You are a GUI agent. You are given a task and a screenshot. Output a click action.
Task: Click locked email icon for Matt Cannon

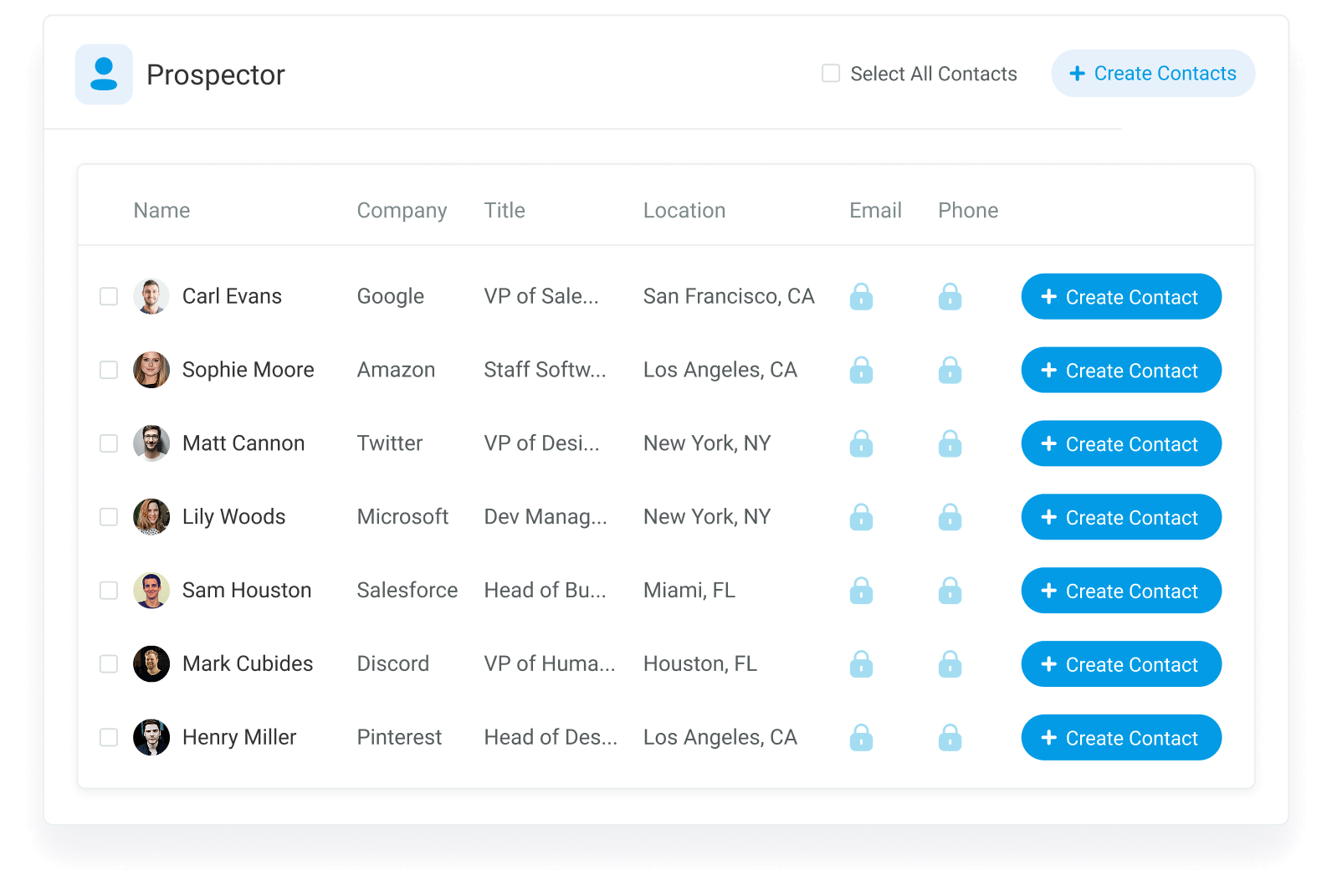point(861,443)
